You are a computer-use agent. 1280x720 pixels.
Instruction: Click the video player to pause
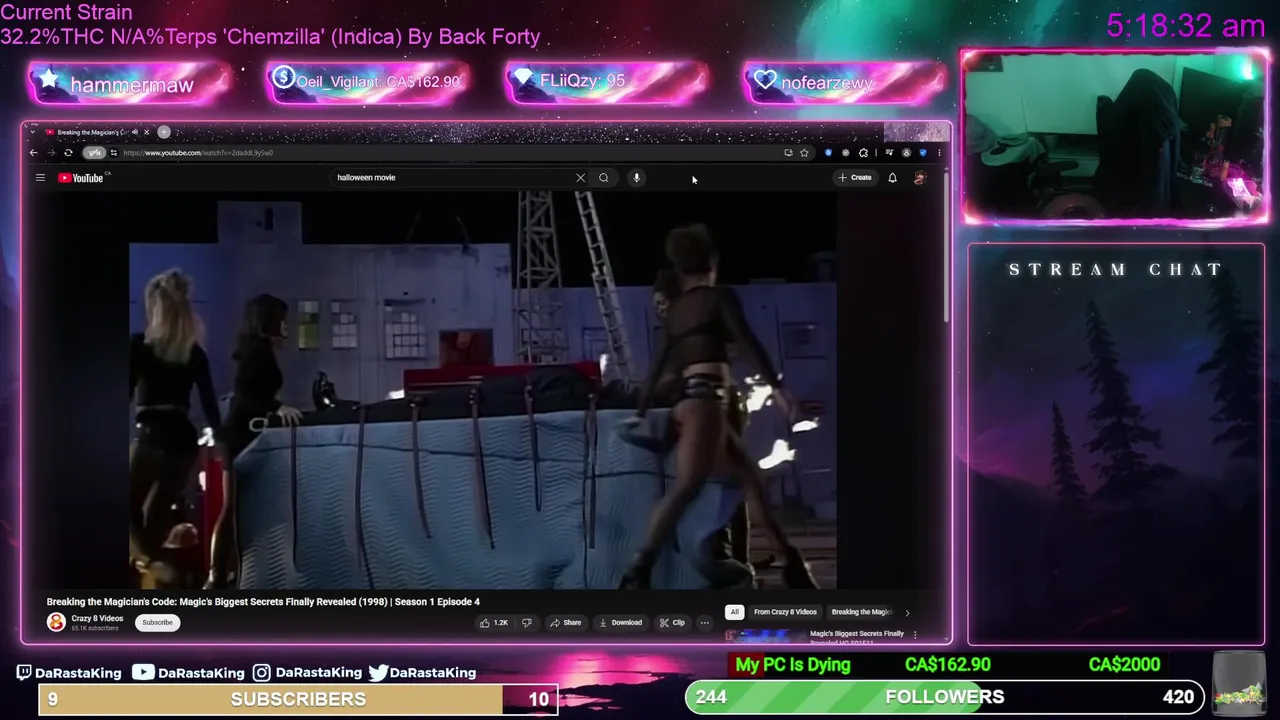coord(483,390)
